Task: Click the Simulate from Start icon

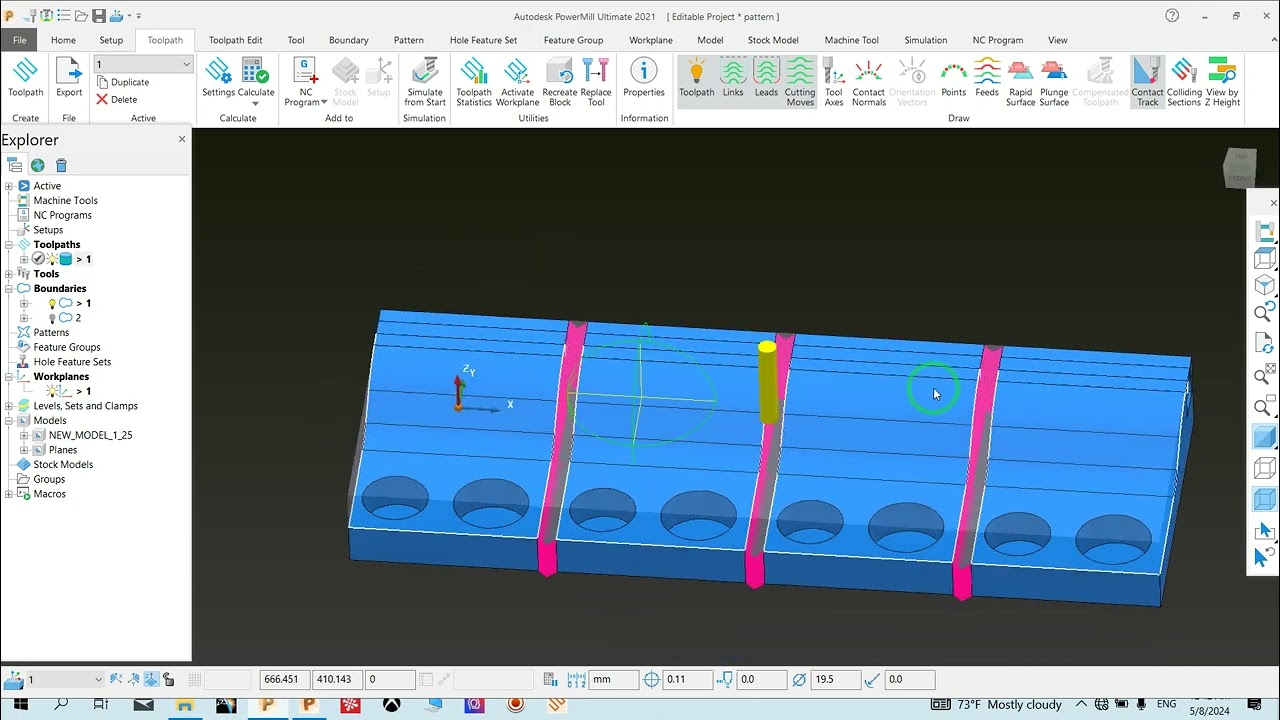Action: click(x=425, y=72)
